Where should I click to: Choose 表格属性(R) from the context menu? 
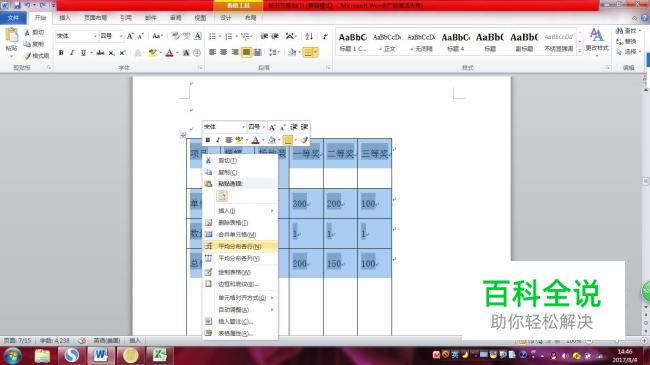pyautogui.click(x=240, y=333)
